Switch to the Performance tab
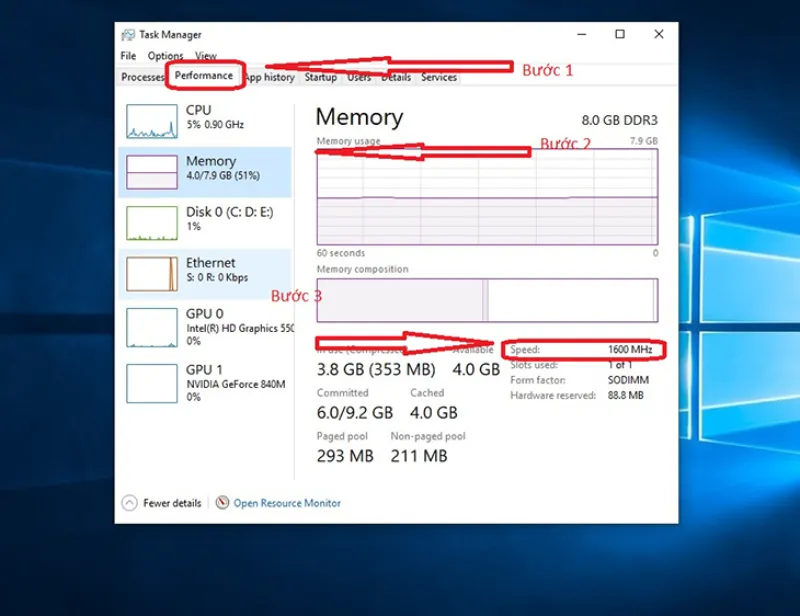 [x=204, y=76]
